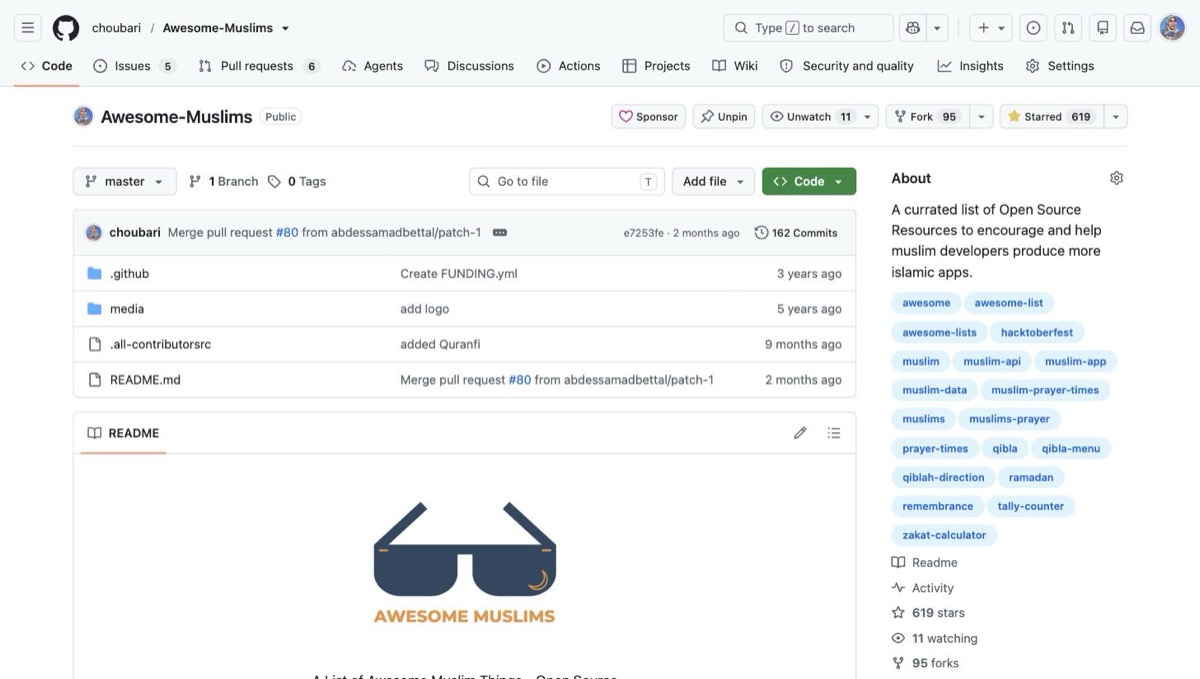
Task: Click the Sponsor button
Action: point(648,116)
